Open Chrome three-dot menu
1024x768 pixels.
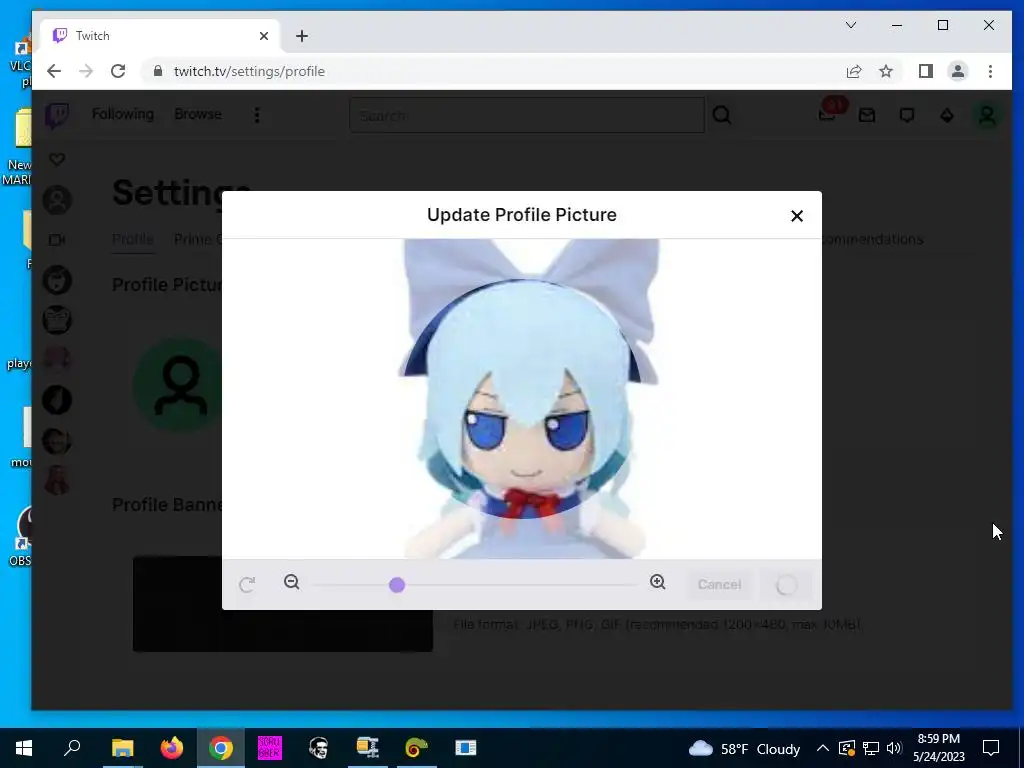(990, 71)
